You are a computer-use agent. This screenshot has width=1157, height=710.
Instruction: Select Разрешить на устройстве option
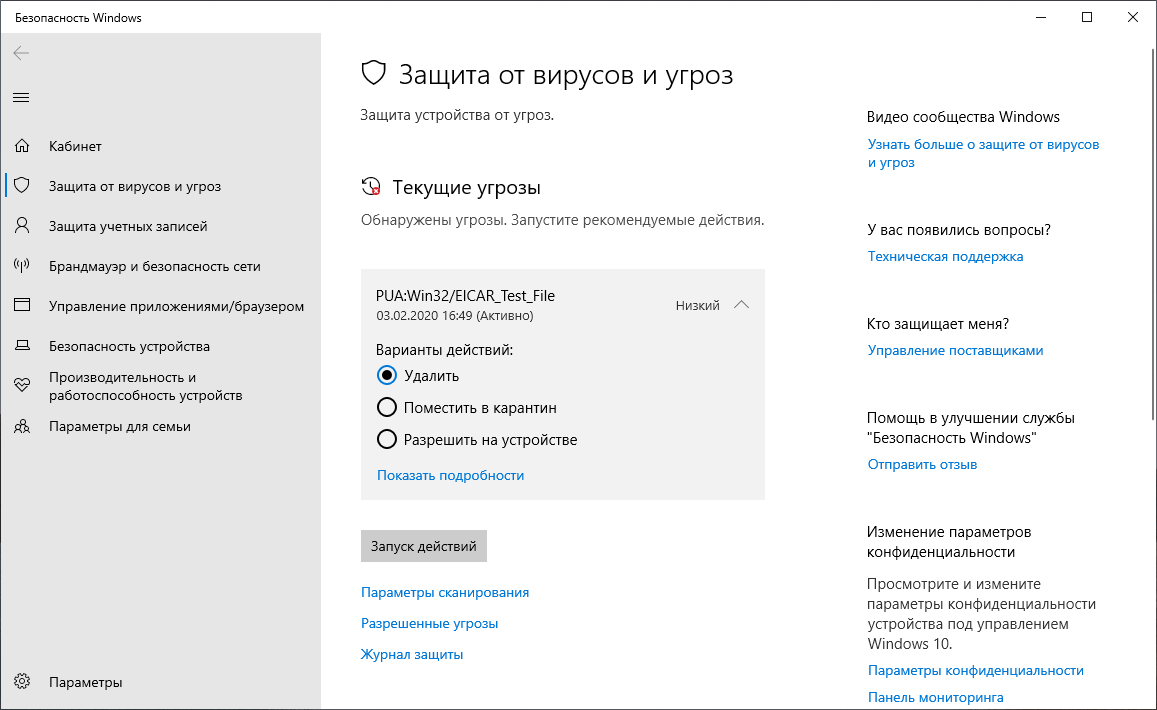click(x=386, y=439)
